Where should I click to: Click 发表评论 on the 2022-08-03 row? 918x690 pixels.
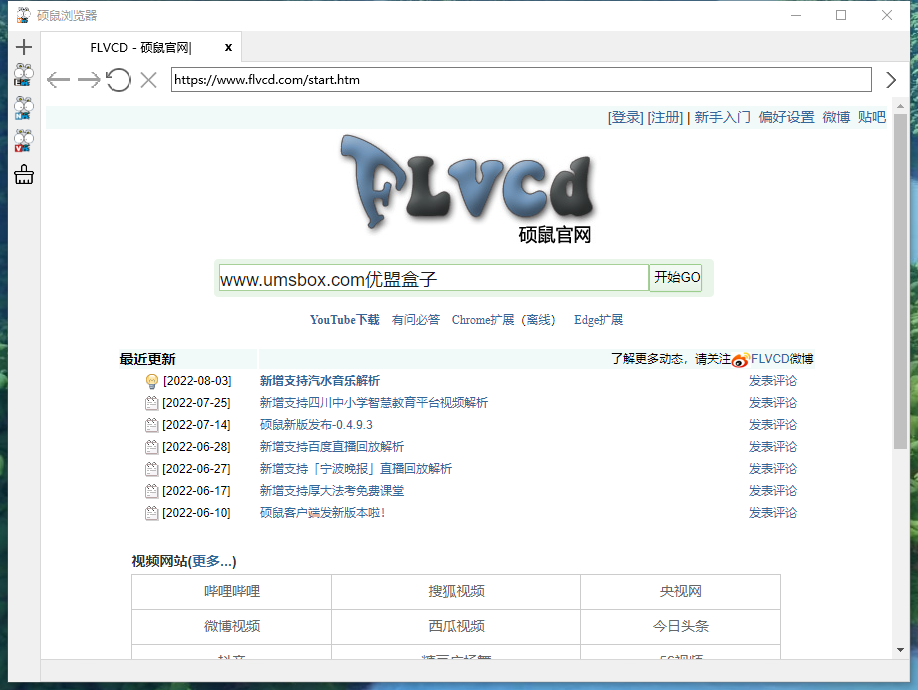pos(773,381)
